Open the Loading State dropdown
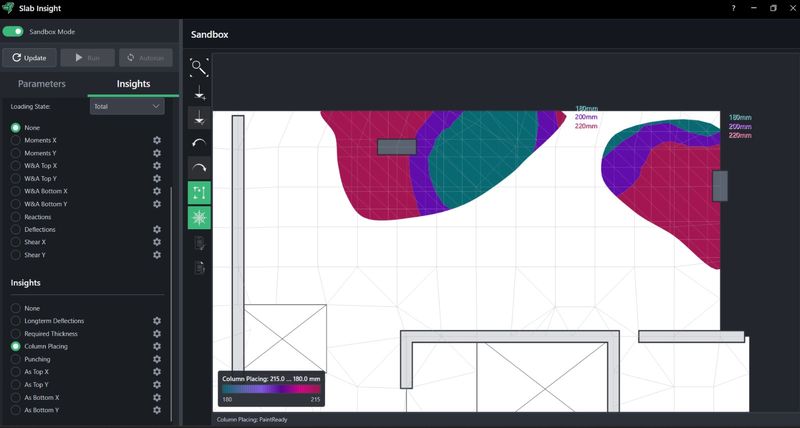 click(127, 107)
